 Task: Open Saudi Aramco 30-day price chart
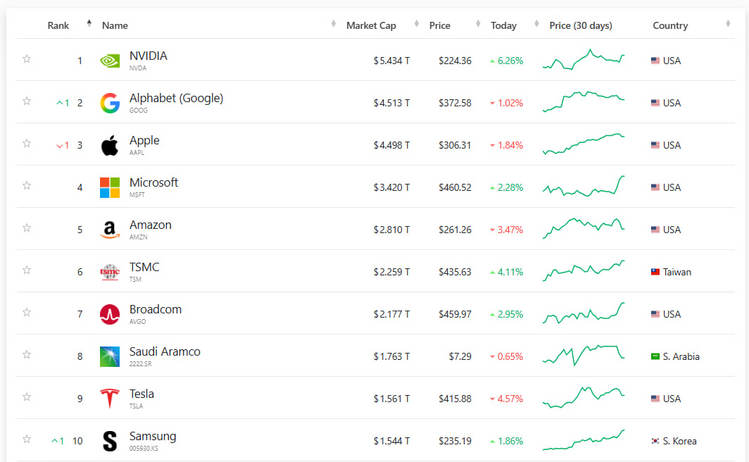pyautogui.click(x=583, y=355)
